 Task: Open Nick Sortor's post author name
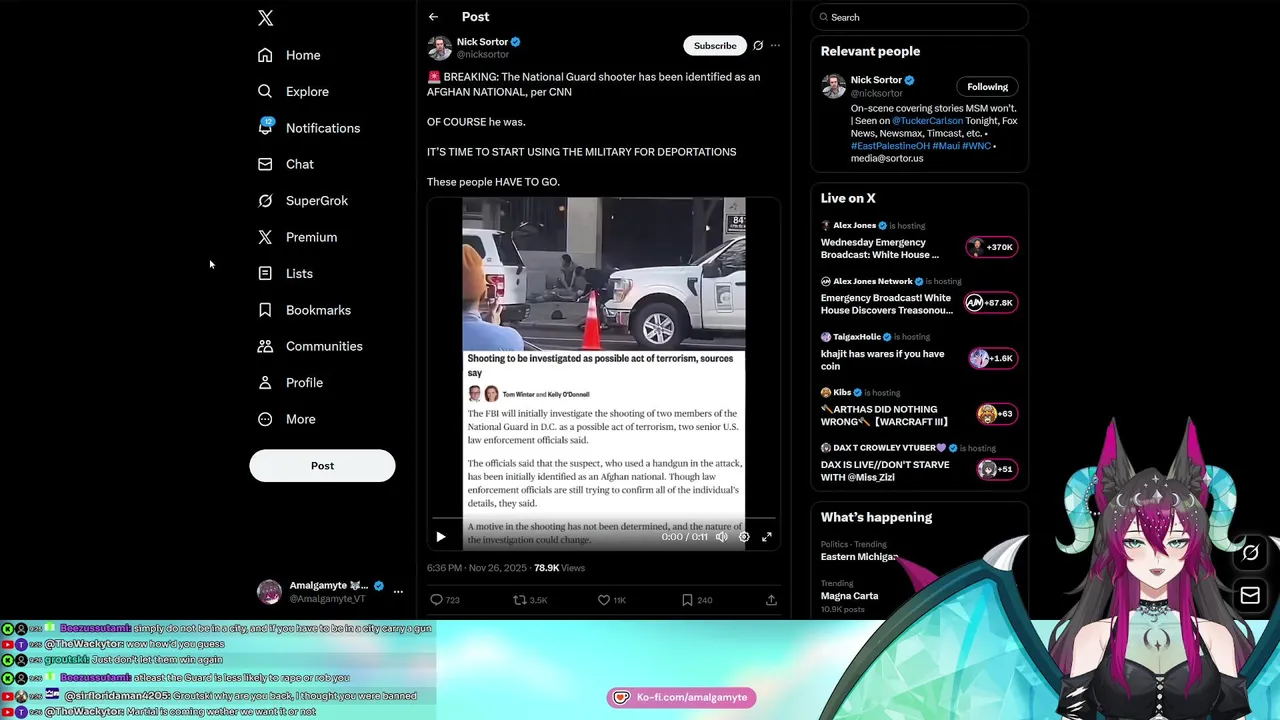coord(482,42)
